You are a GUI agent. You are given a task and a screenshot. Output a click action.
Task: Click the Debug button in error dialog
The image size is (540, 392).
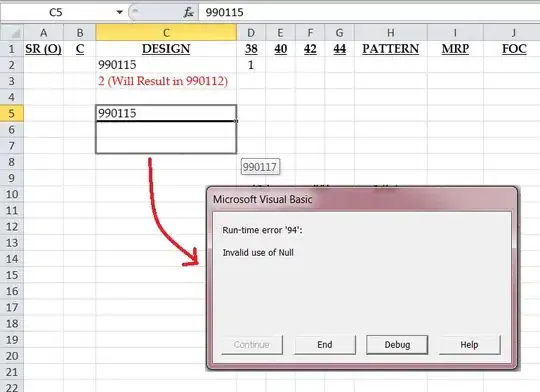pyautogui.click(x=397, y=344)
